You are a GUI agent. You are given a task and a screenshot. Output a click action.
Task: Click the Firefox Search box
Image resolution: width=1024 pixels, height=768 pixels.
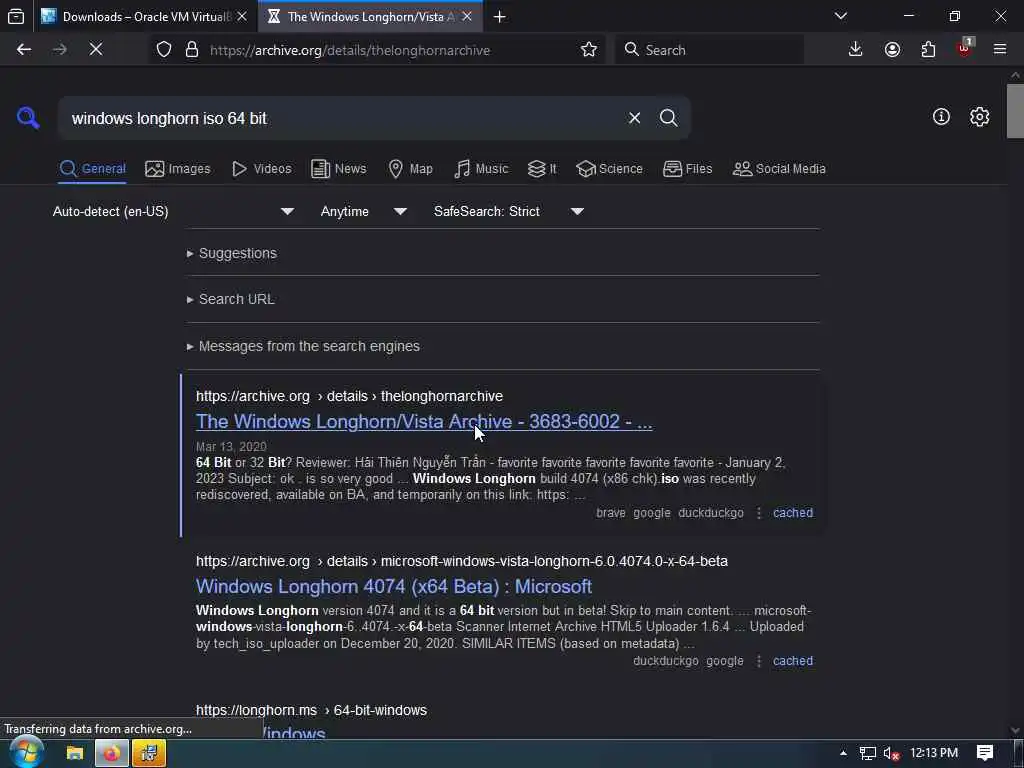click(x=709, y=50)
